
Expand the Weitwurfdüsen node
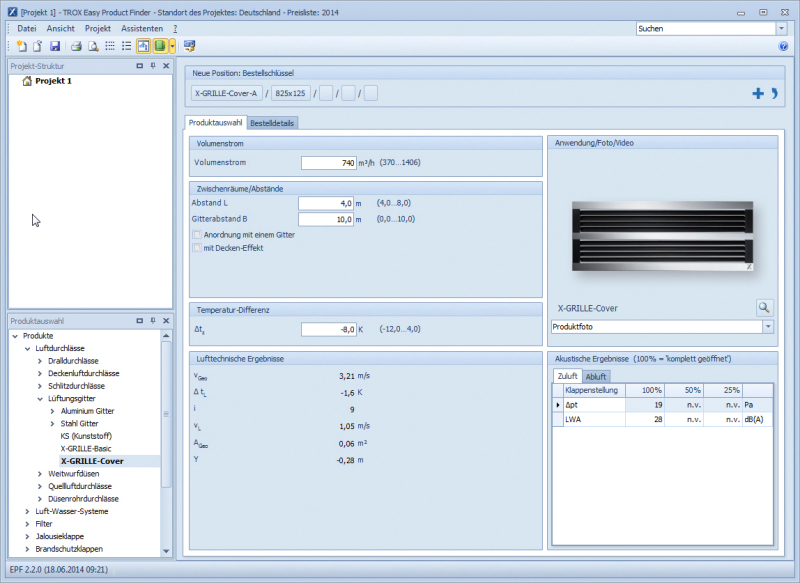point(40,474)
